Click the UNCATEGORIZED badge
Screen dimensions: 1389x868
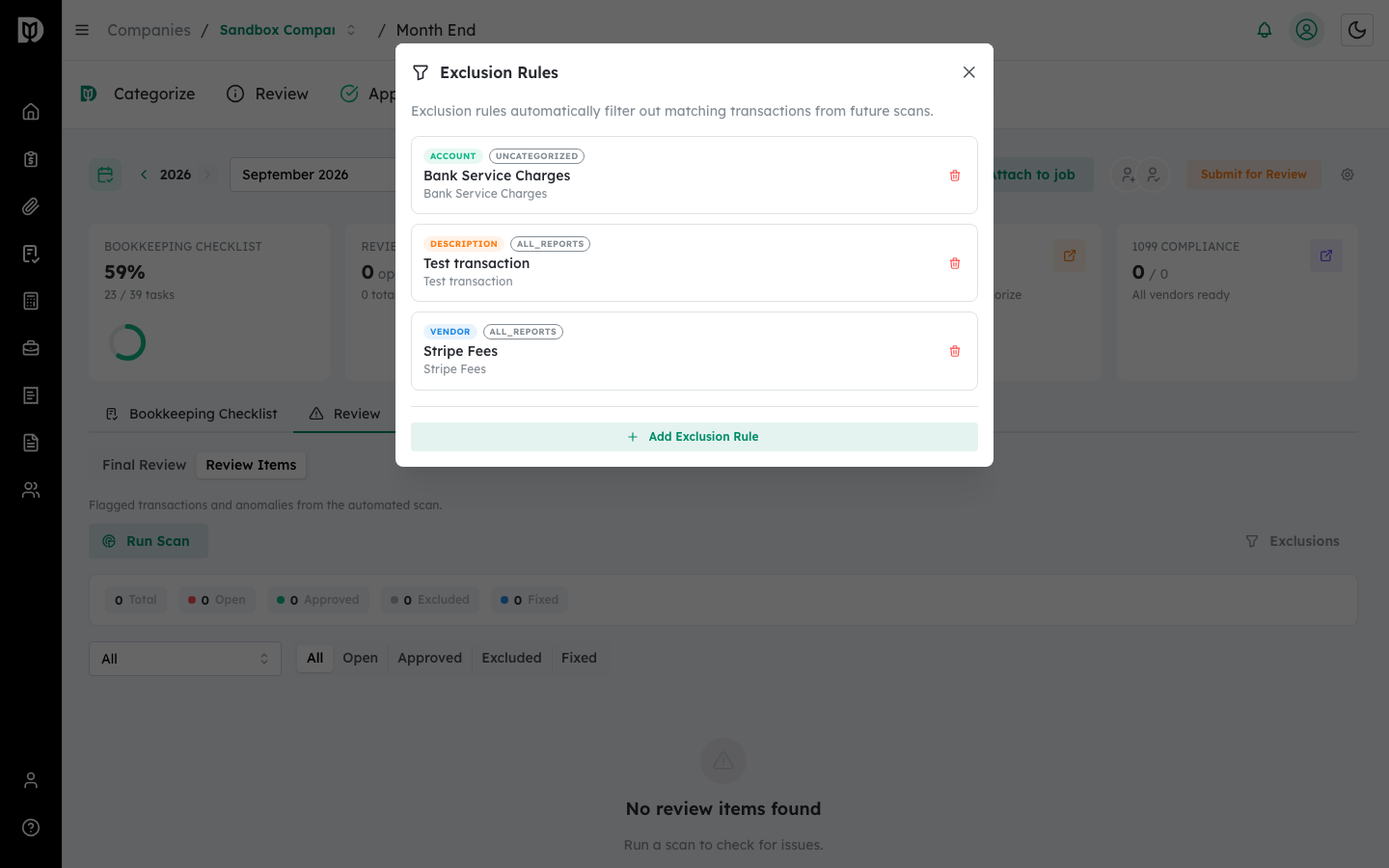coord(536,156)
